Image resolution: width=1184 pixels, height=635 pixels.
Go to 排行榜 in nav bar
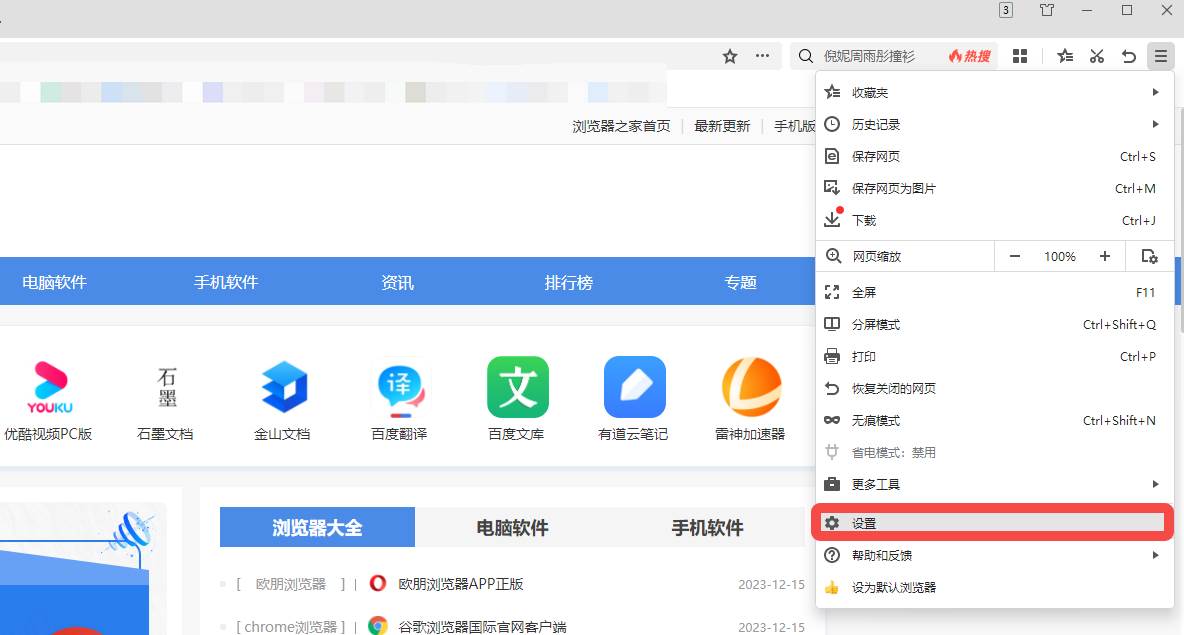pos(569,282)
